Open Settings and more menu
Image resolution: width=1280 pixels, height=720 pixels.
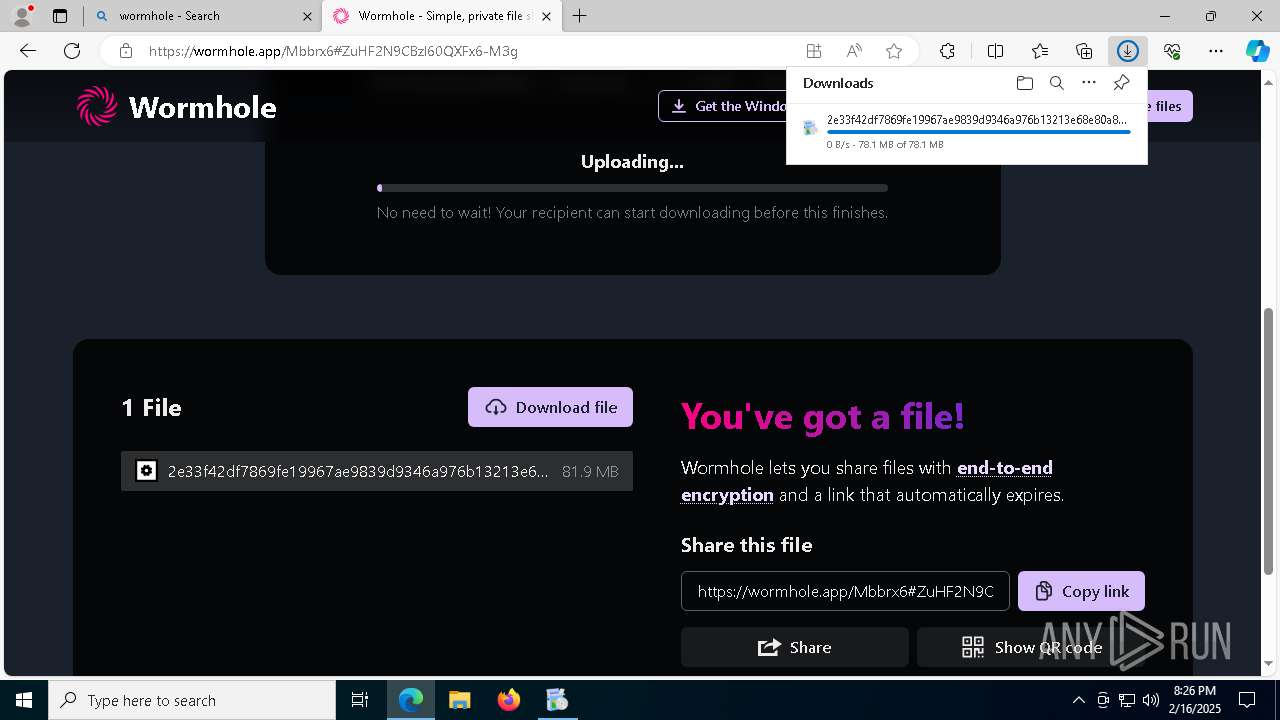click(1216, 51)
